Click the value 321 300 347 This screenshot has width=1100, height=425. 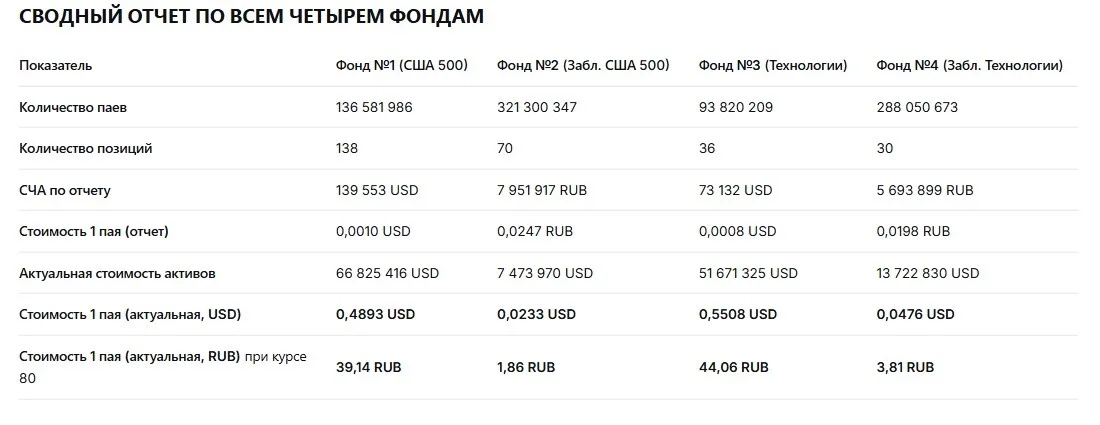click(537, 107)
